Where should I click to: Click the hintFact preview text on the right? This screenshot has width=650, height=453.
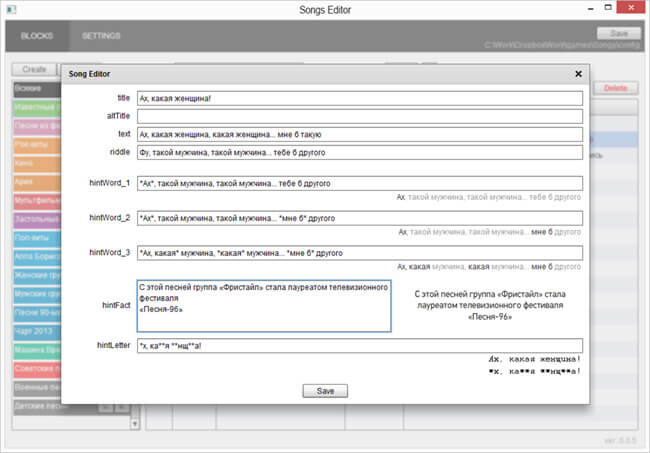pos(490,305)
